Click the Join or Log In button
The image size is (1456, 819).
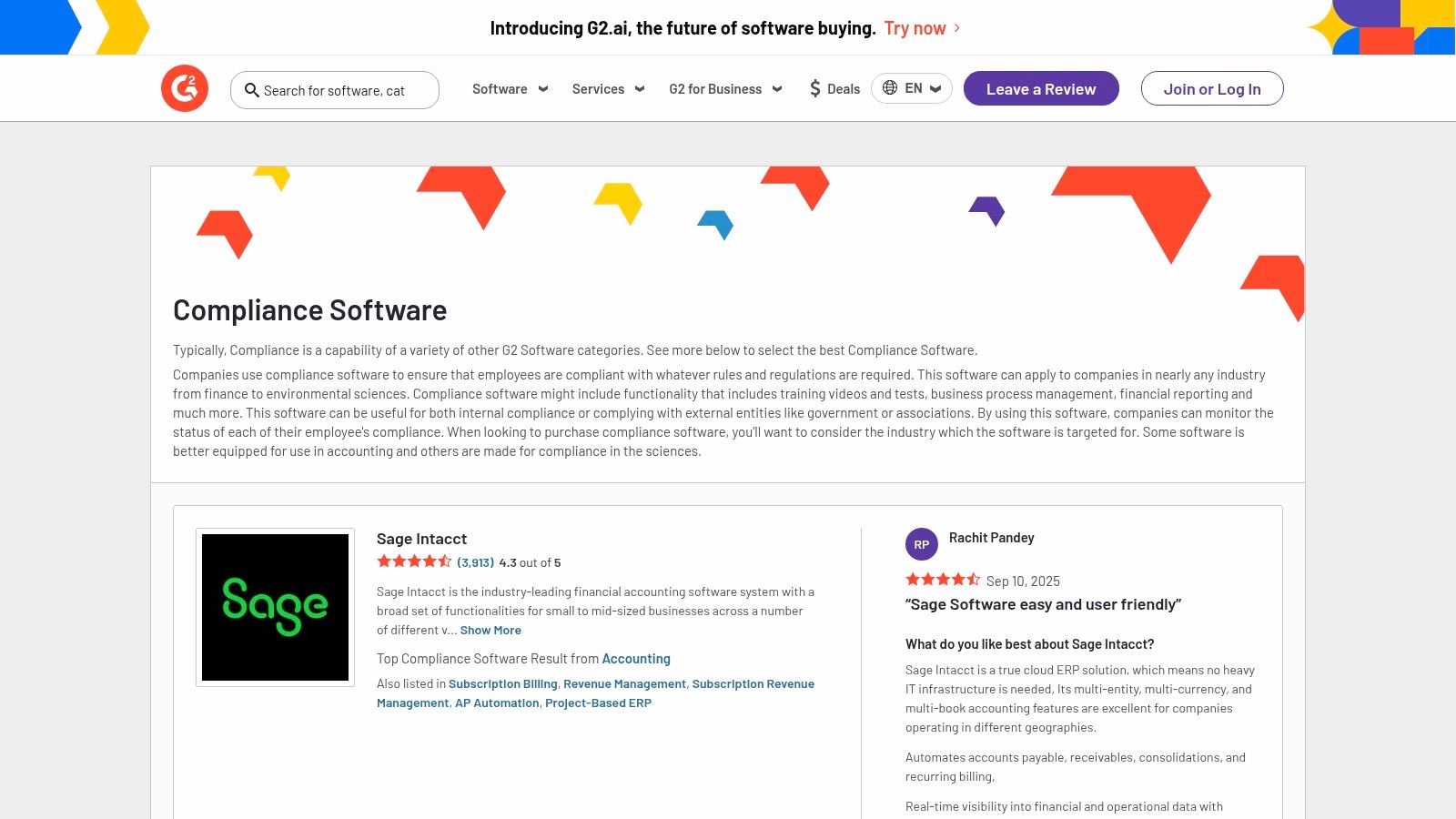tap(1212, 88)
